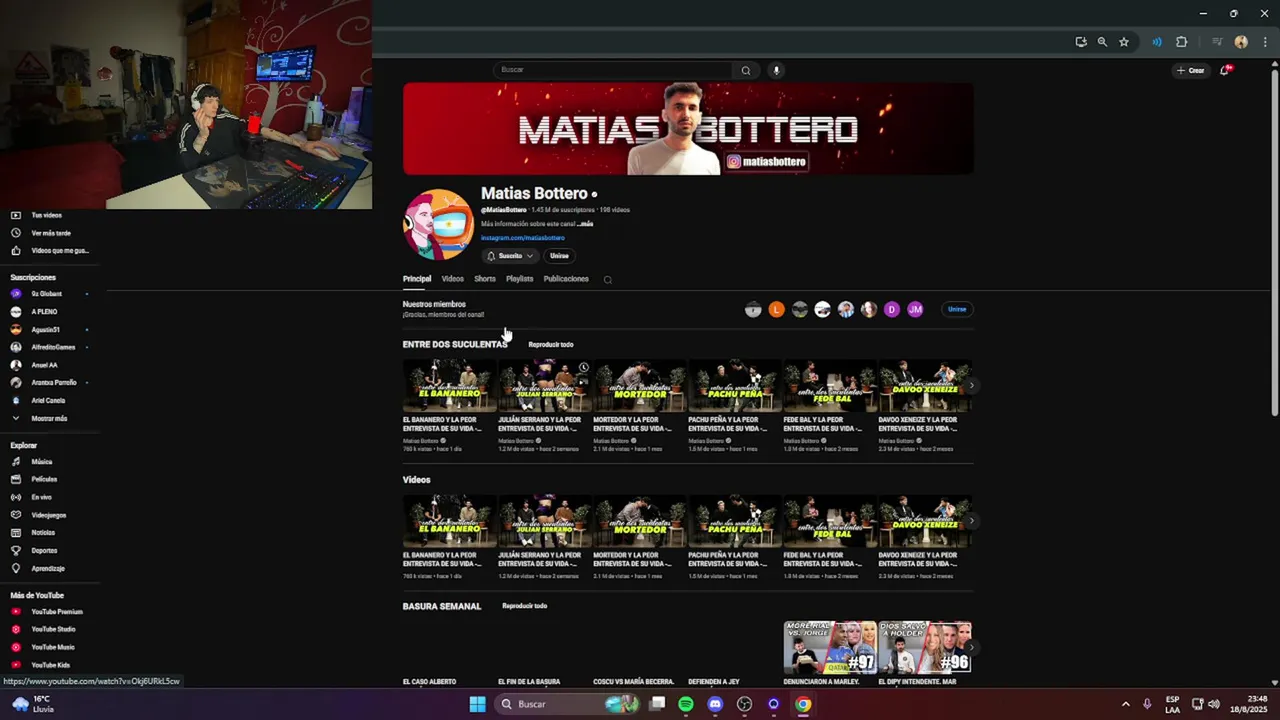The height and width of the screenshot is (720, 1280).
Task: Show hidden tray icons chevron
Action: (1125, 704)
